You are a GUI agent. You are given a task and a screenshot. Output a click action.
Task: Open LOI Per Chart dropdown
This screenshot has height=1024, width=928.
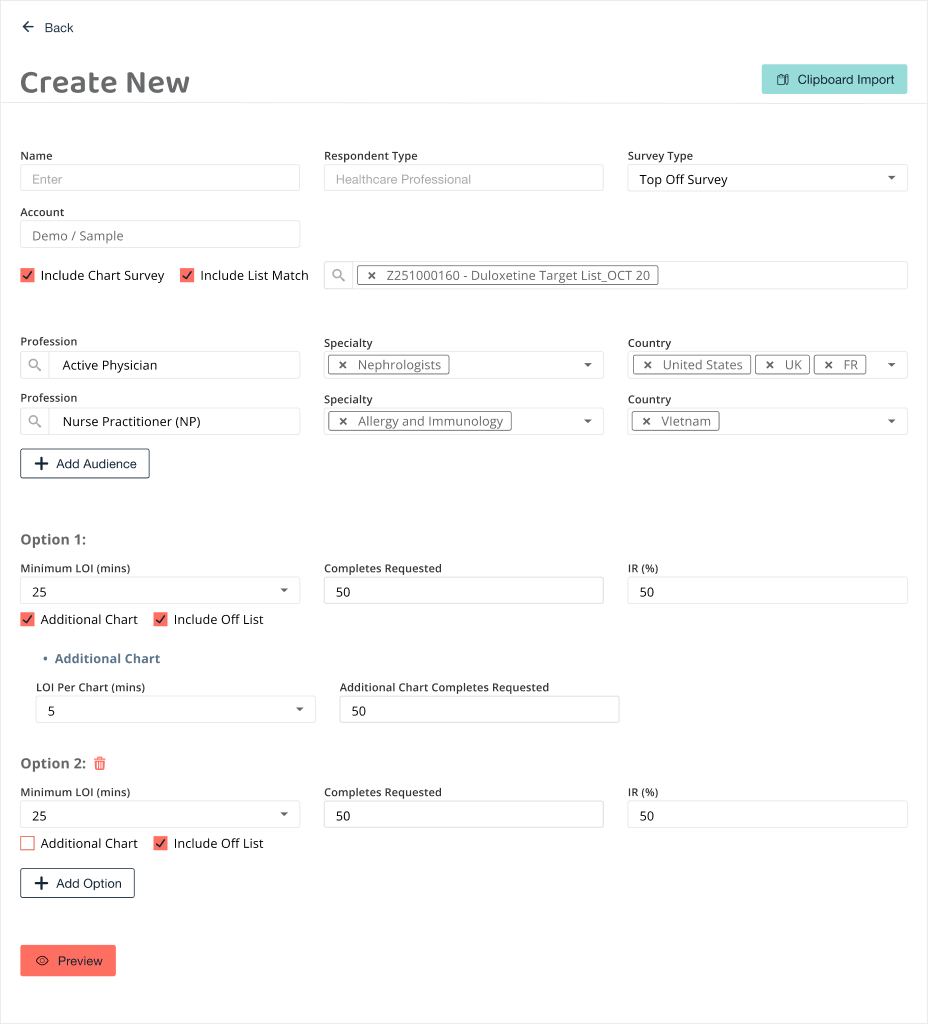tap(176, 709)
